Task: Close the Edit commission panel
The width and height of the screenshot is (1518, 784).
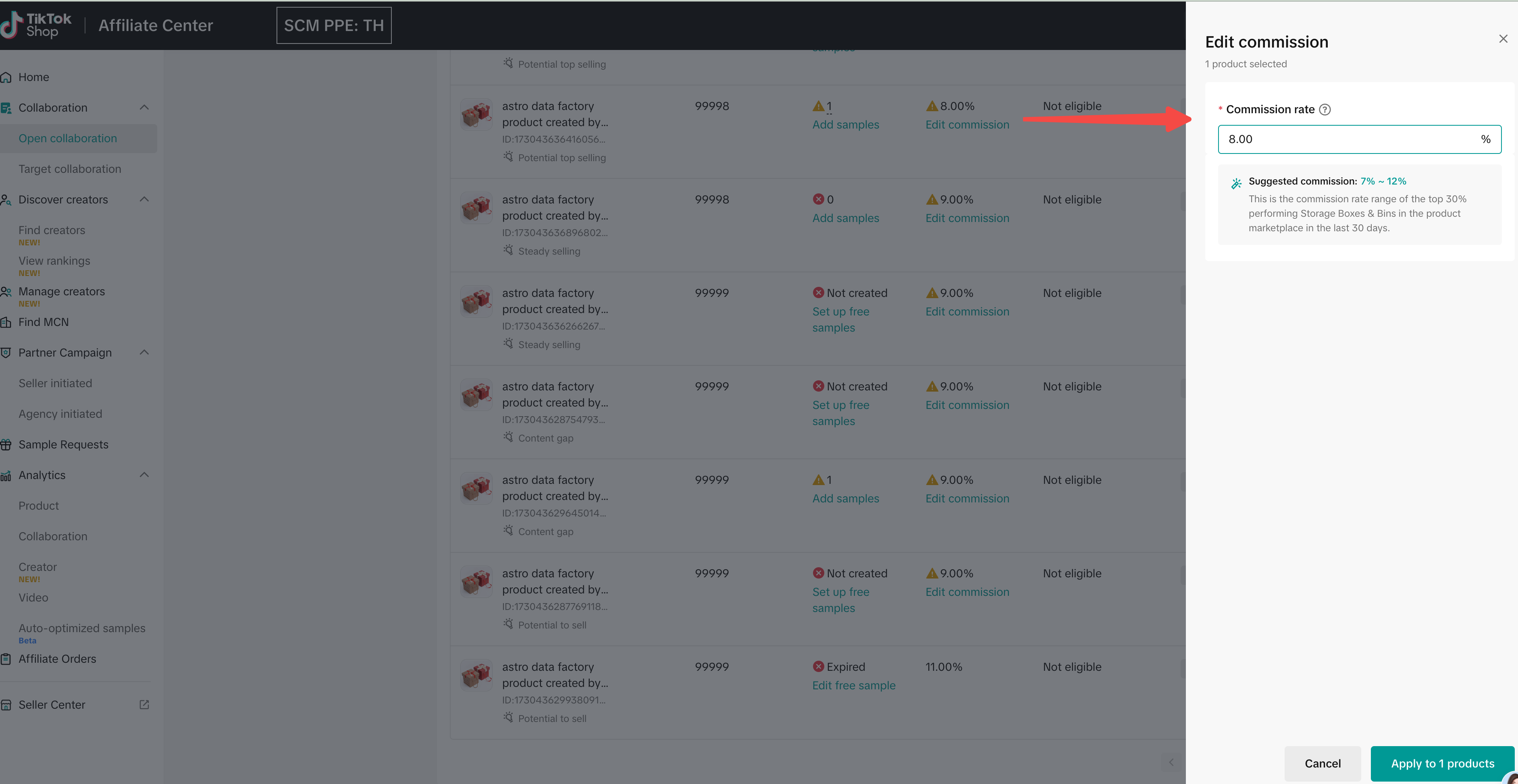Action: coord(1503,39)
